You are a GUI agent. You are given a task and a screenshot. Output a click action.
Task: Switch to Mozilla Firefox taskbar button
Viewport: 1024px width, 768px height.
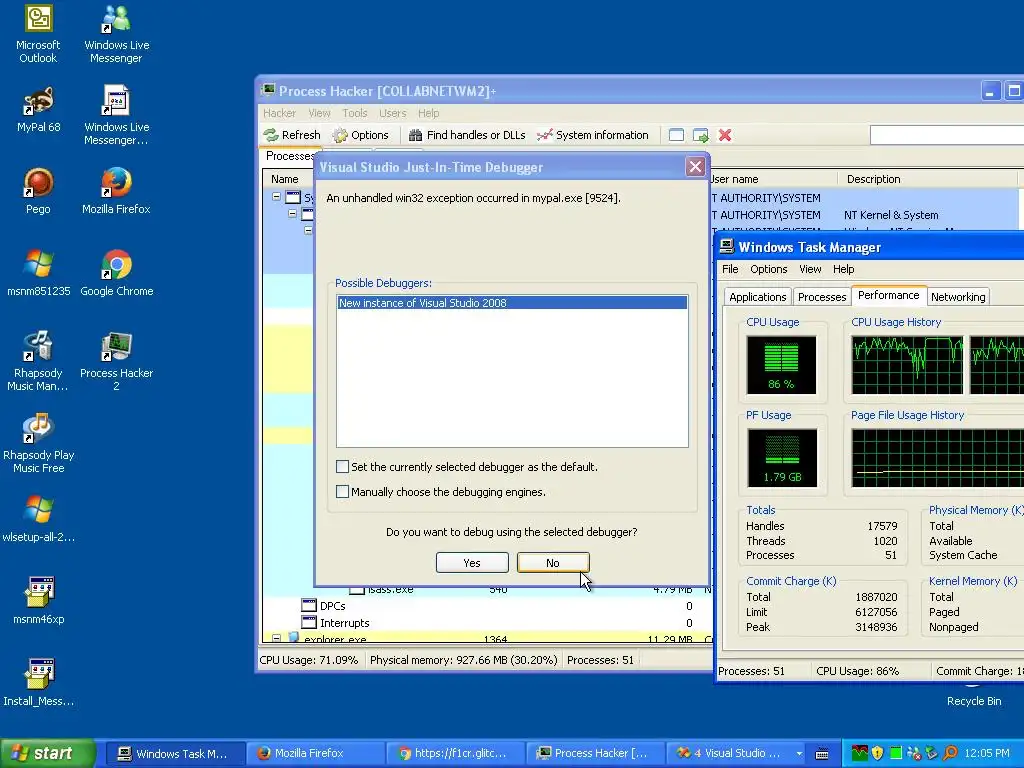tap(316, 753)
